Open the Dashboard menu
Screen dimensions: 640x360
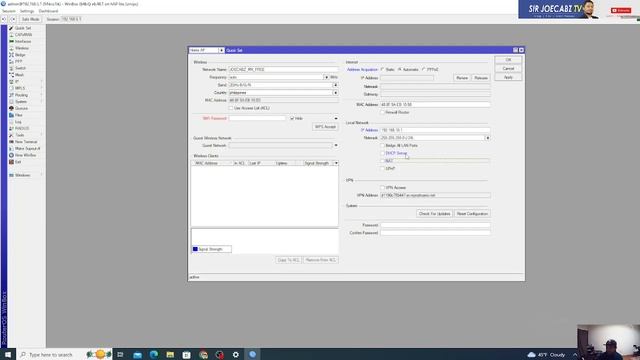tap(48, 11)
